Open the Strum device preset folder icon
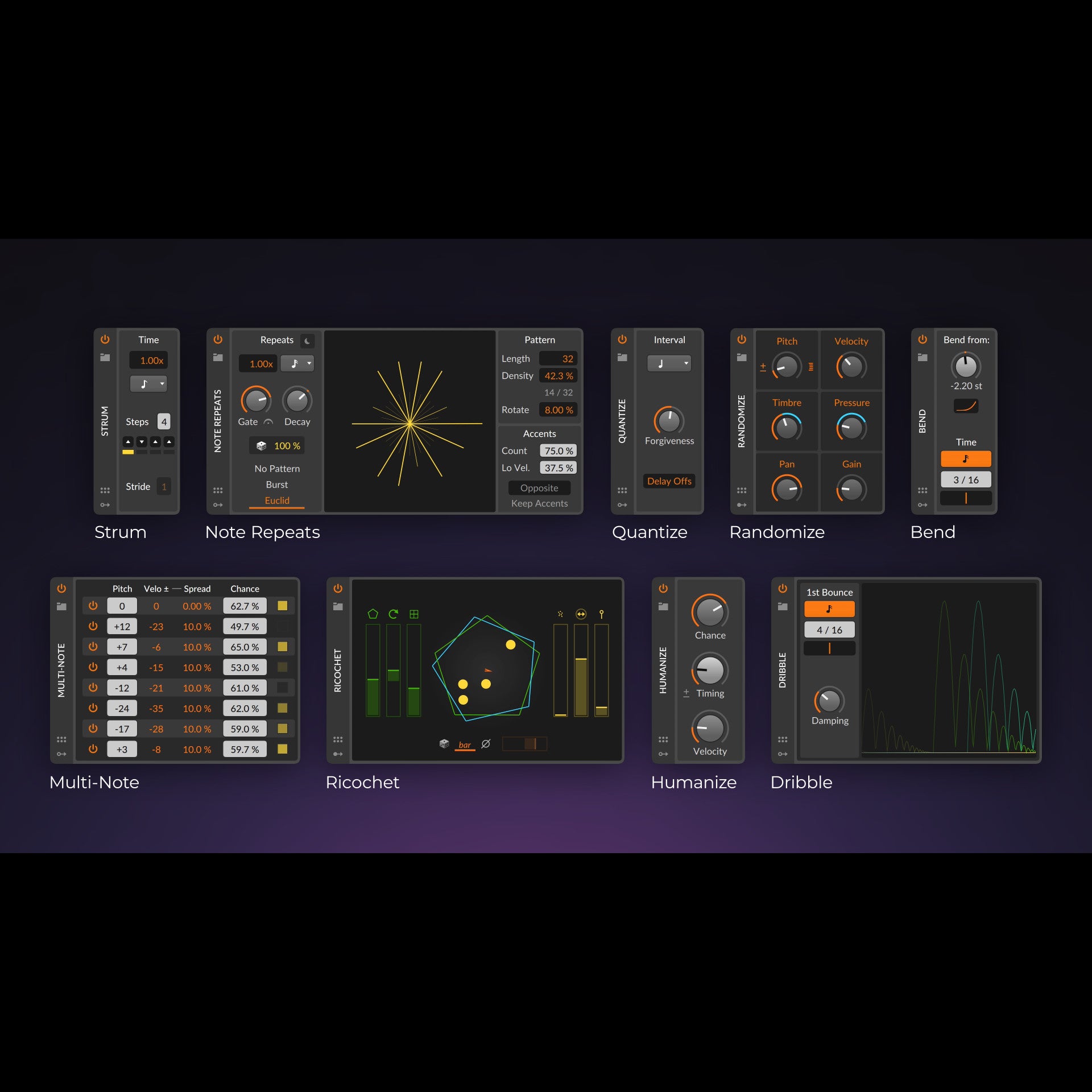 click(x=105, y=358)
